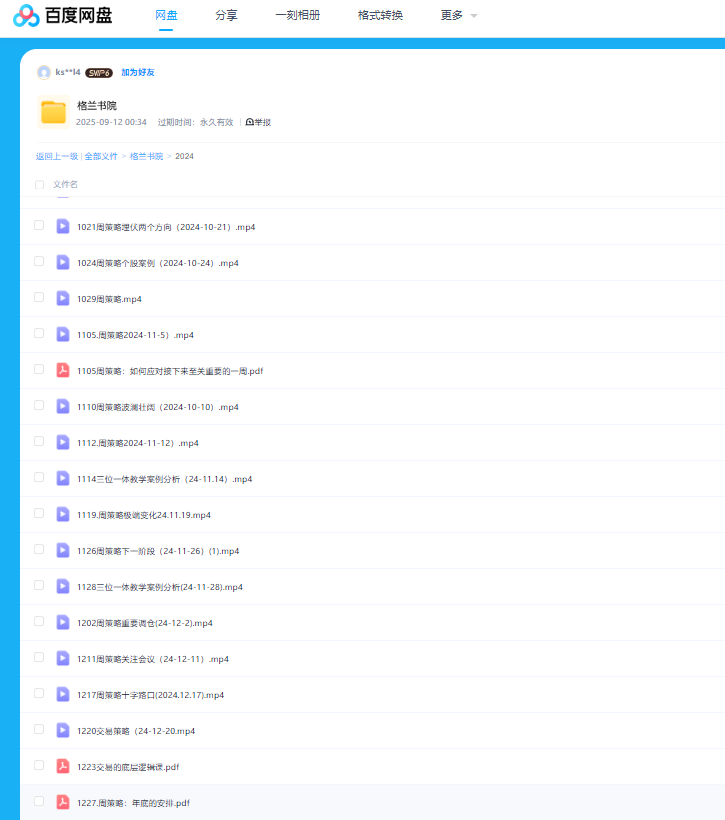Screen dimensions: 725x820
Task: Click video icon of 1220交易策略 file
Action: 63,730
